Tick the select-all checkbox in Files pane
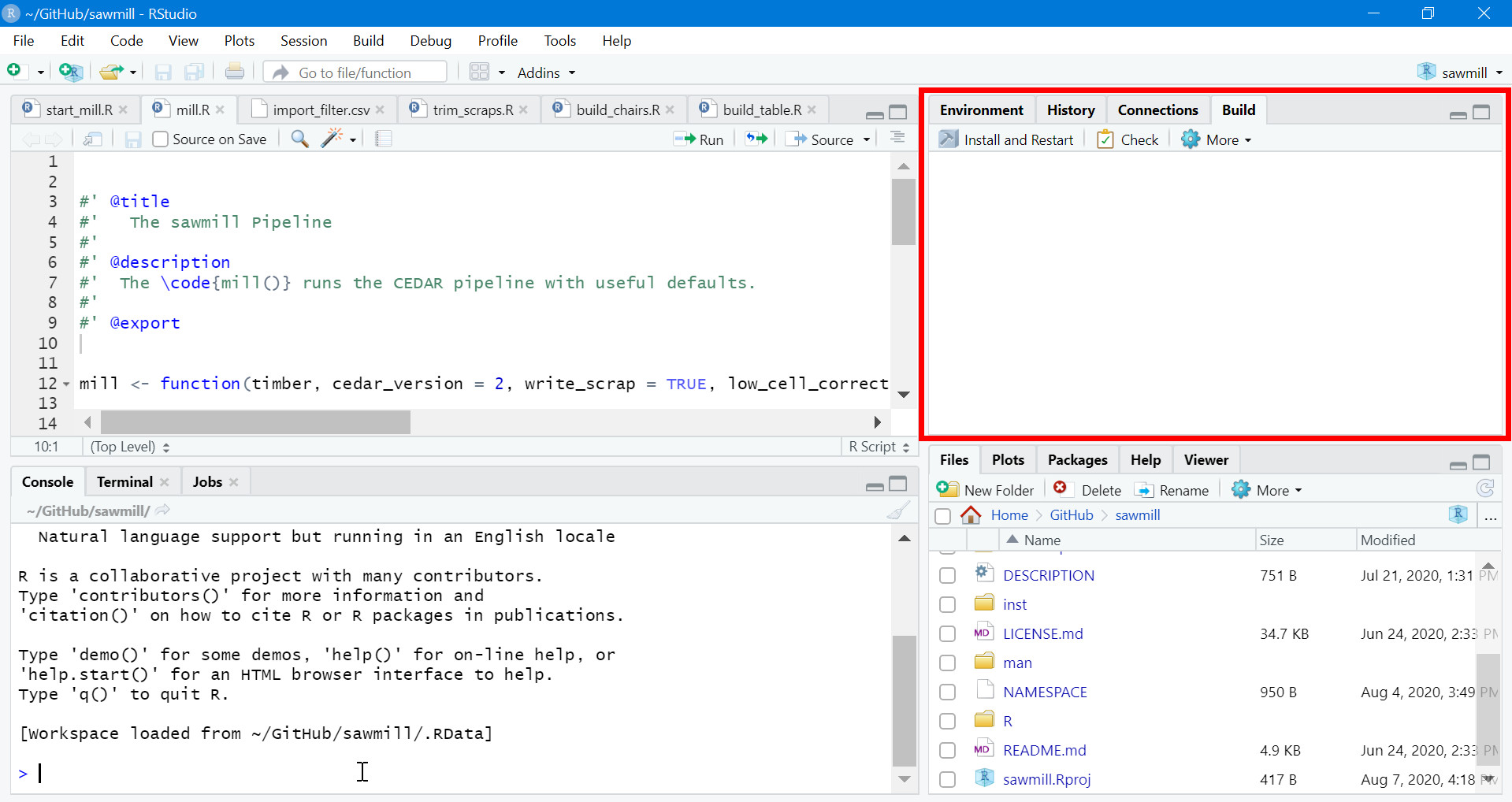The width and height of the screenshot is (1512, 802). pos(943,516)
